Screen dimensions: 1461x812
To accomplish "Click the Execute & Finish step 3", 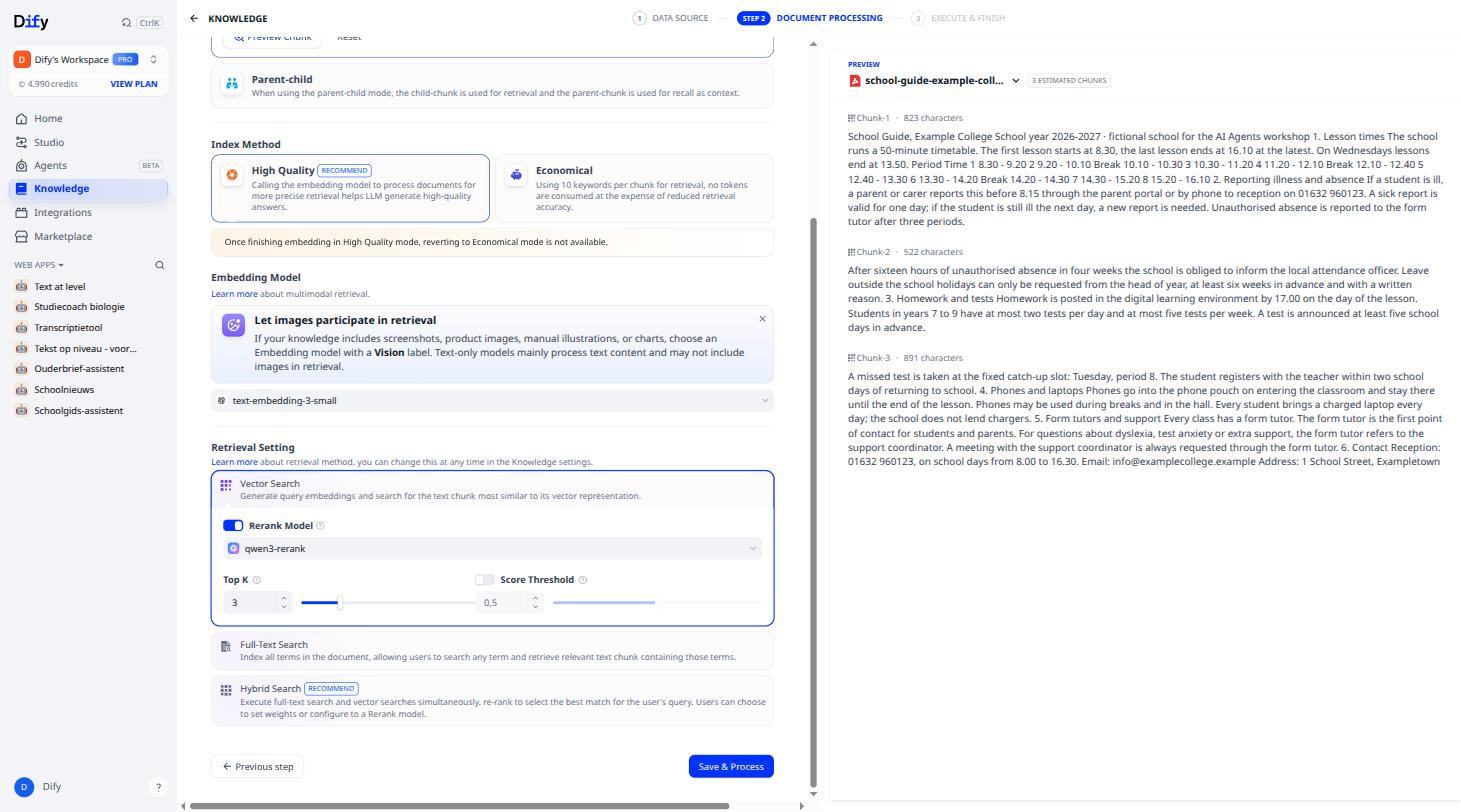I will pos(958,18).
